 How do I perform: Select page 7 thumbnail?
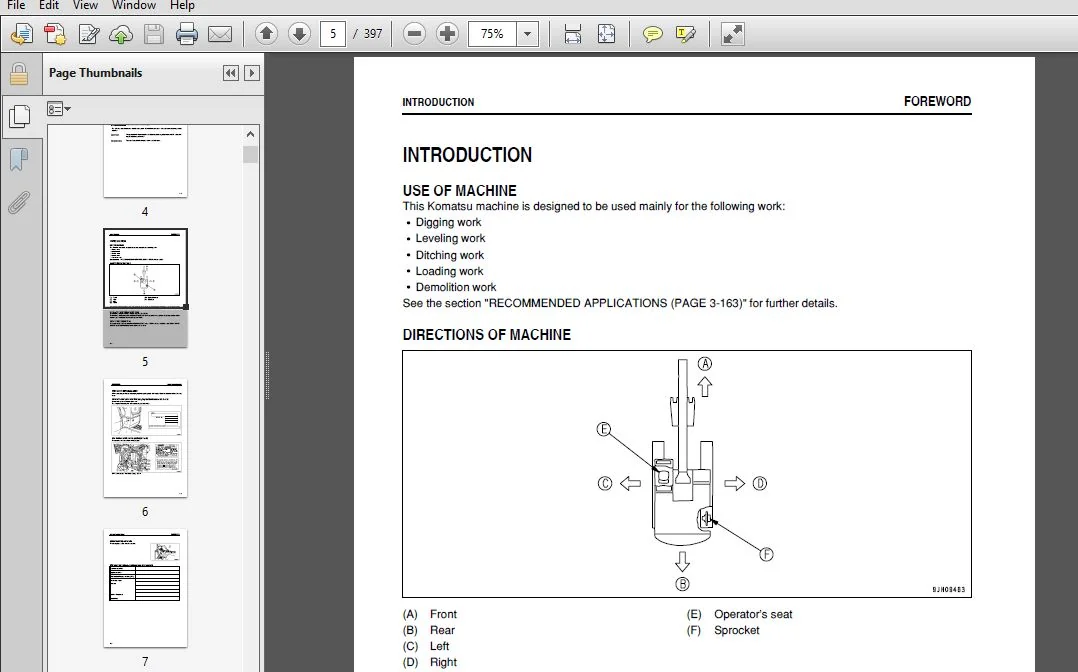(x=145, y=588)
